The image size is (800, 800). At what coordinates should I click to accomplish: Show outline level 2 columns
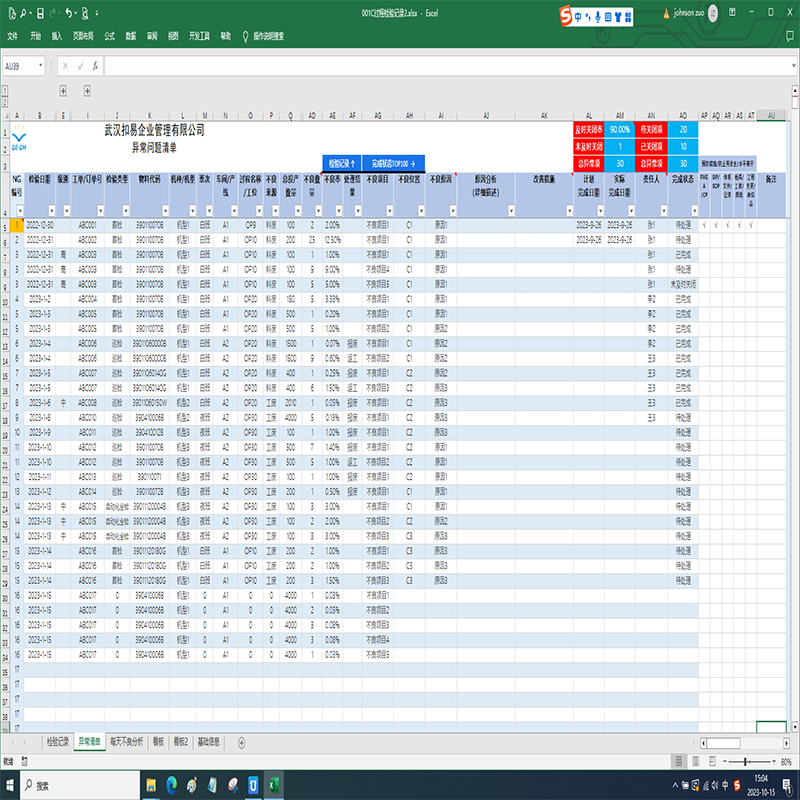coord(5,102)
